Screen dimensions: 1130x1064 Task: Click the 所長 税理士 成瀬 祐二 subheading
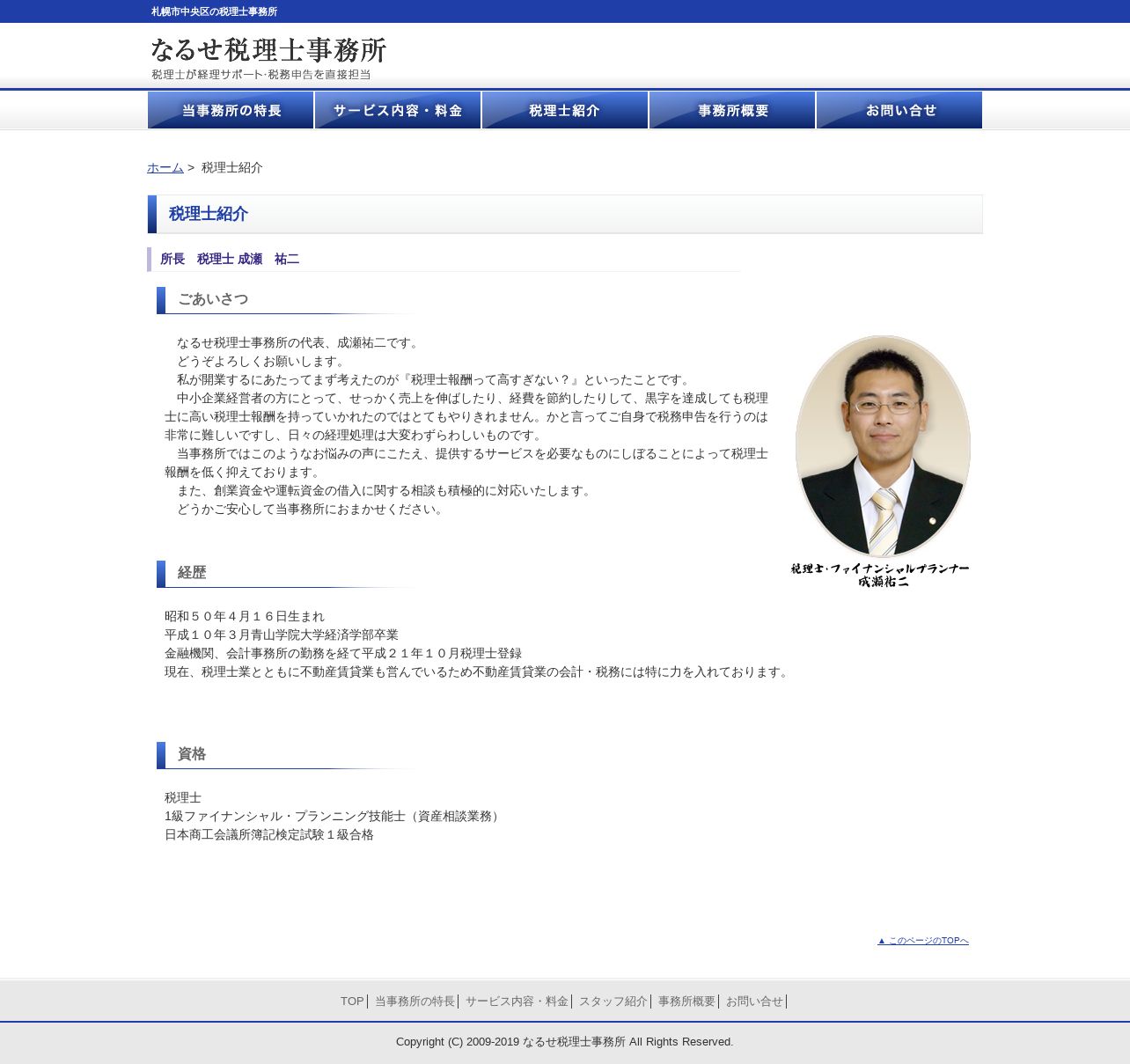click(x=230, y=259)
